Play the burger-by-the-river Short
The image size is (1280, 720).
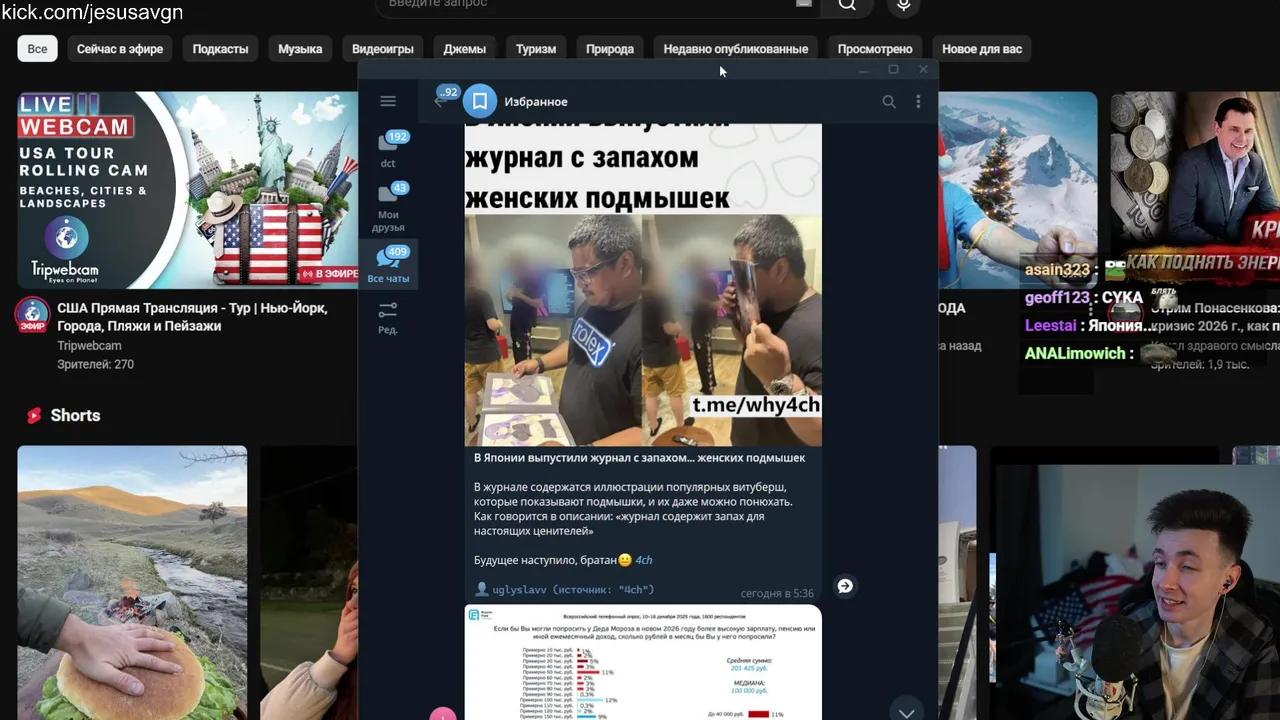(x=132, y=582)
